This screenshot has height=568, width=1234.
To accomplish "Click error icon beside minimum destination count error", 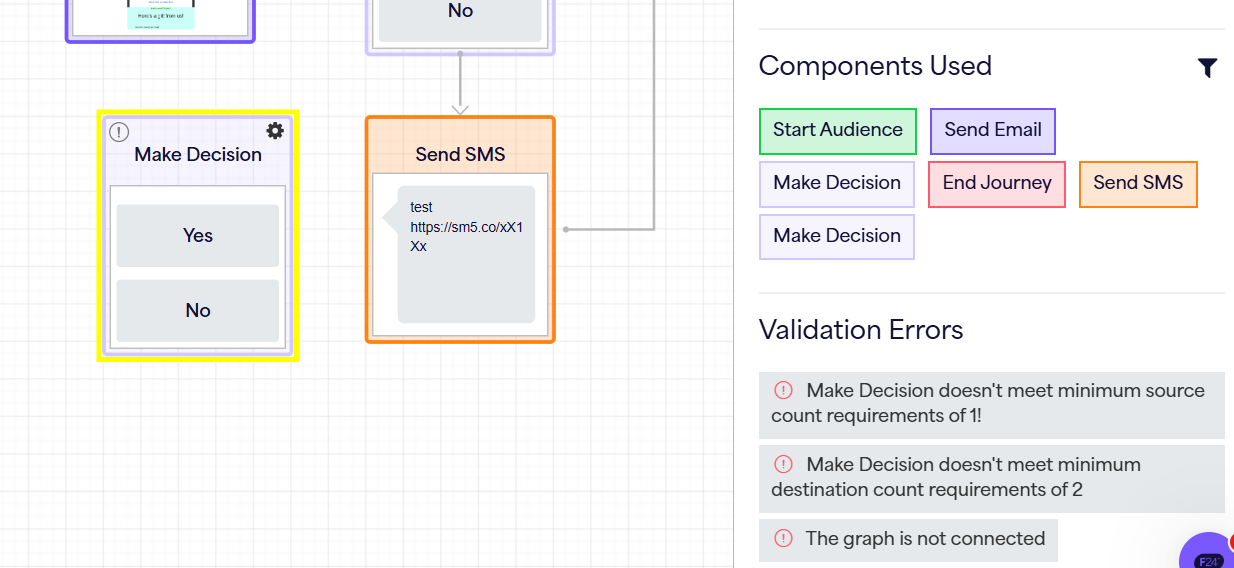I will tap(784, 465).
